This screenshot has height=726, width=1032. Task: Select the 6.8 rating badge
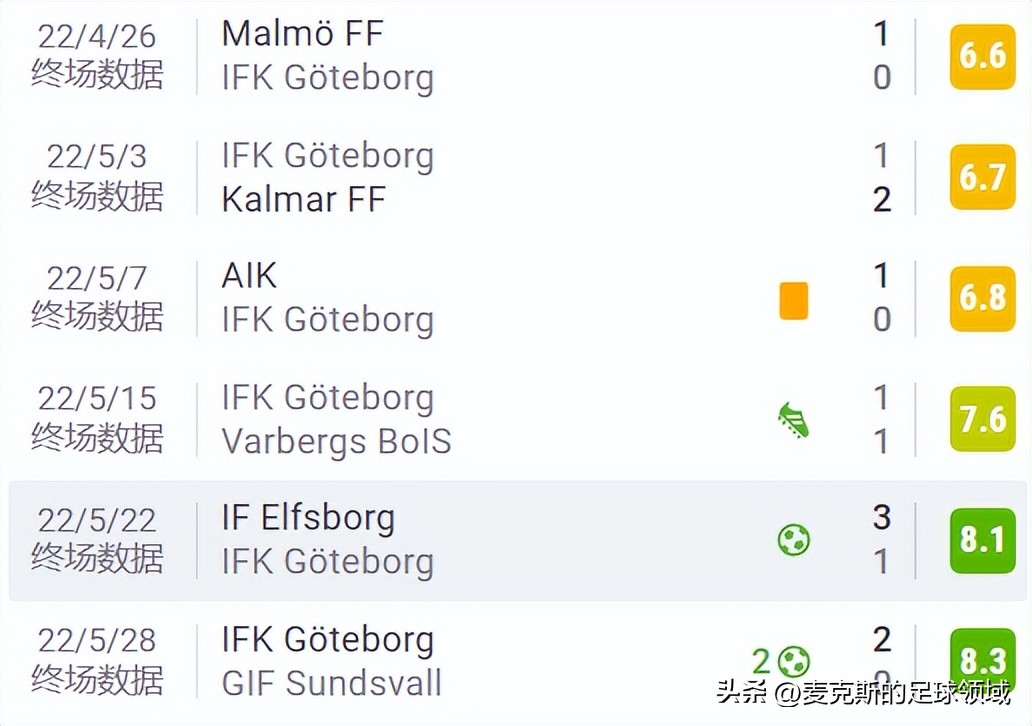point(982,298)
